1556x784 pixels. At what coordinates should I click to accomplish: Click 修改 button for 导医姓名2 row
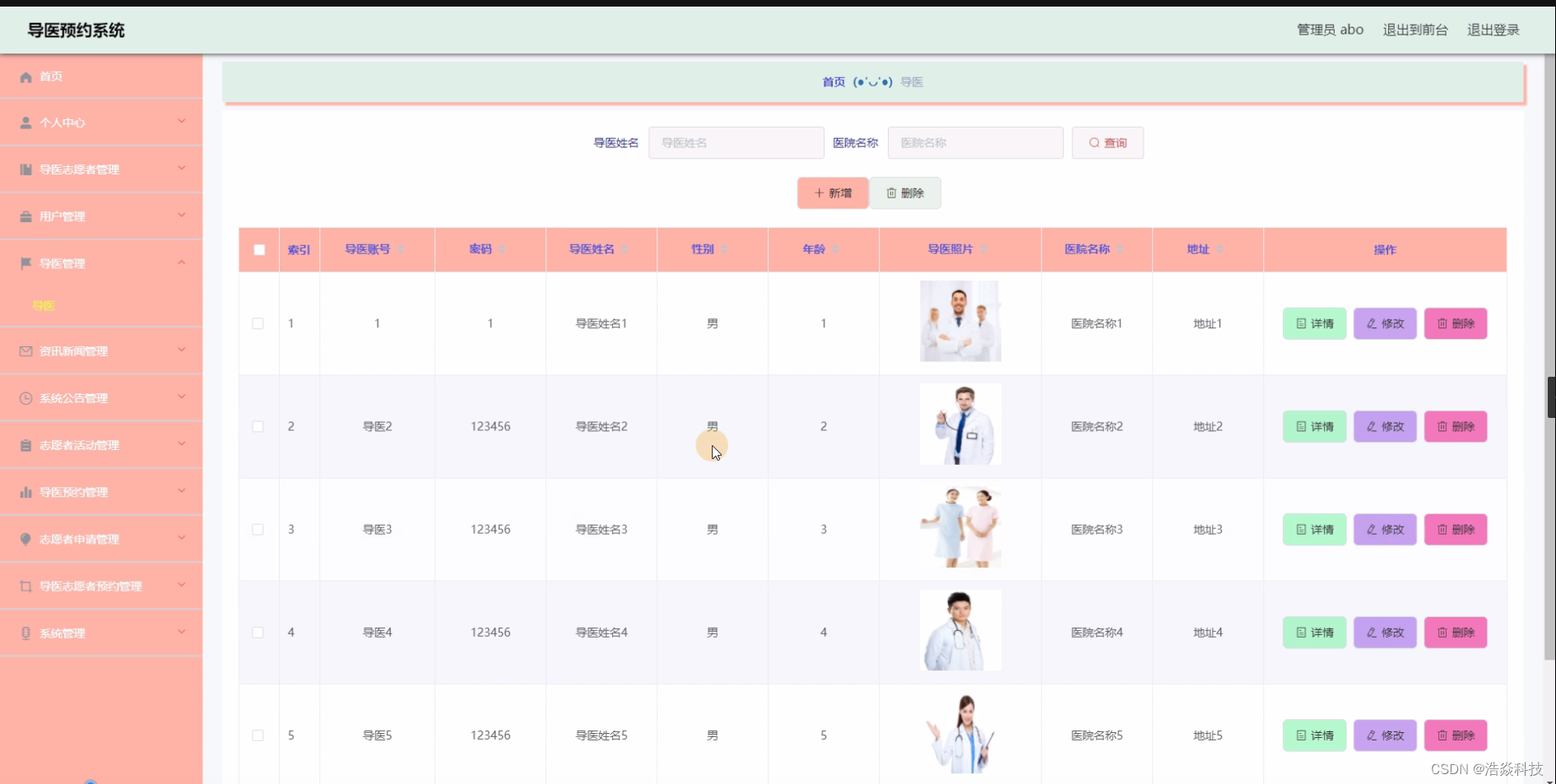click(x=1385, y=426)
